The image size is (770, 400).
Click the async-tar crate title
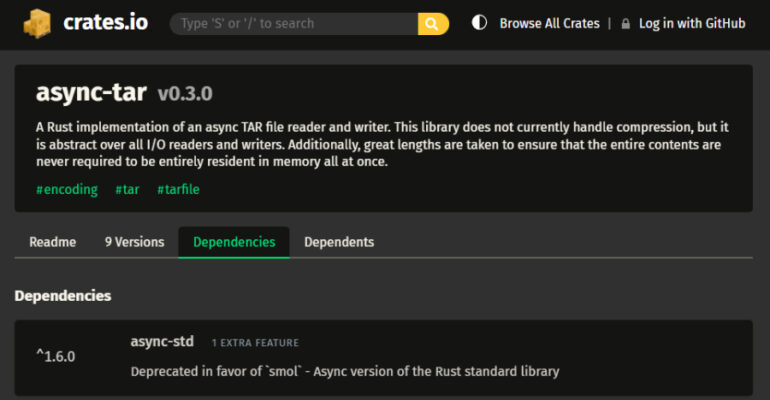[91, 93]
